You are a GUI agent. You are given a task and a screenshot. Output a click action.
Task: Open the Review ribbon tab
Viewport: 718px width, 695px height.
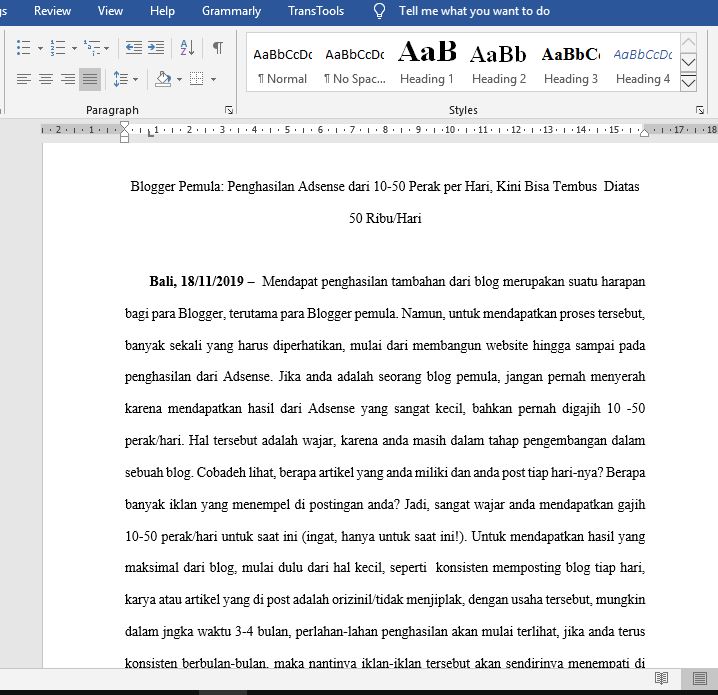click(52, 11)
